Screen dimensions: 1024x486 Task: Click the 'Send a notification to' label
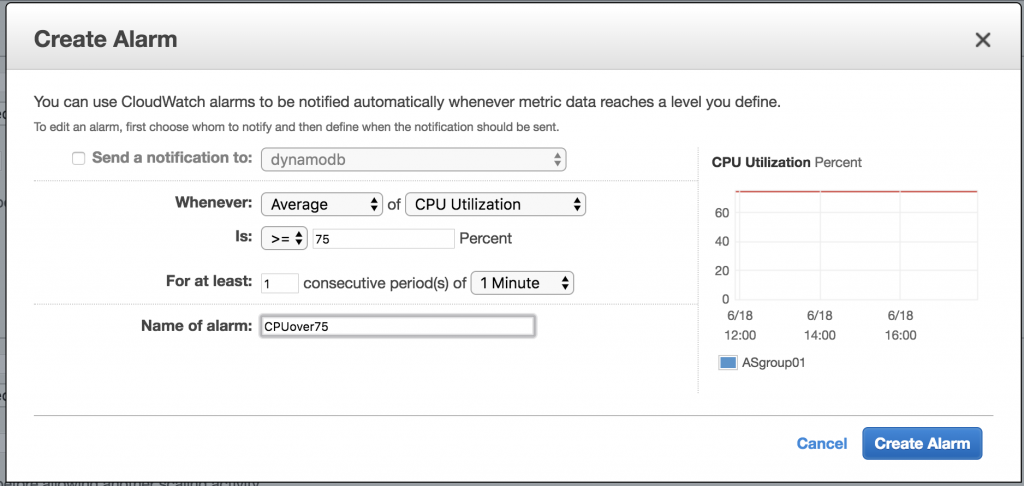[172, 158]
